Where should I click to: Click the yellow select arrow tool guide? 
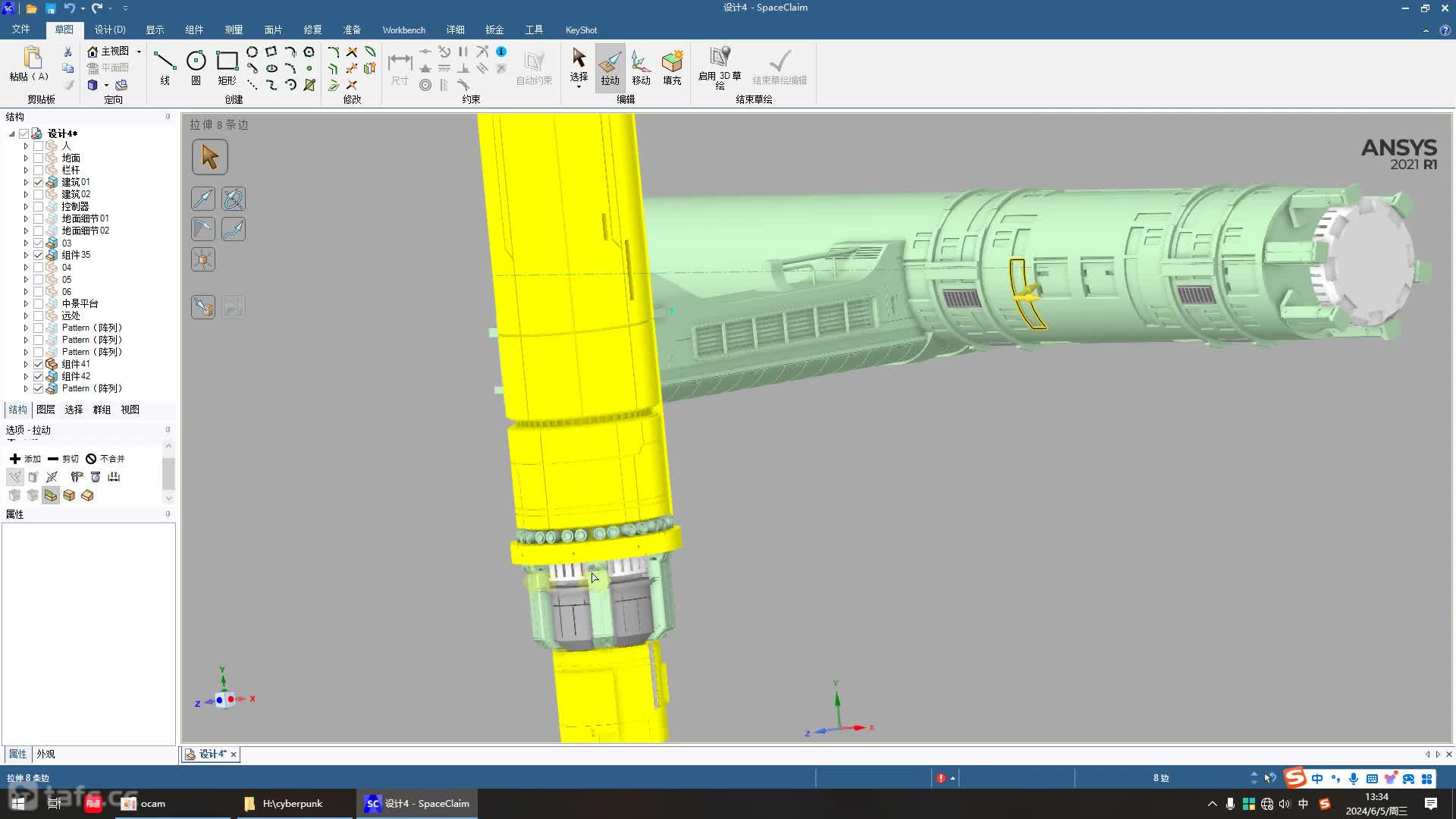click(209, 157)
